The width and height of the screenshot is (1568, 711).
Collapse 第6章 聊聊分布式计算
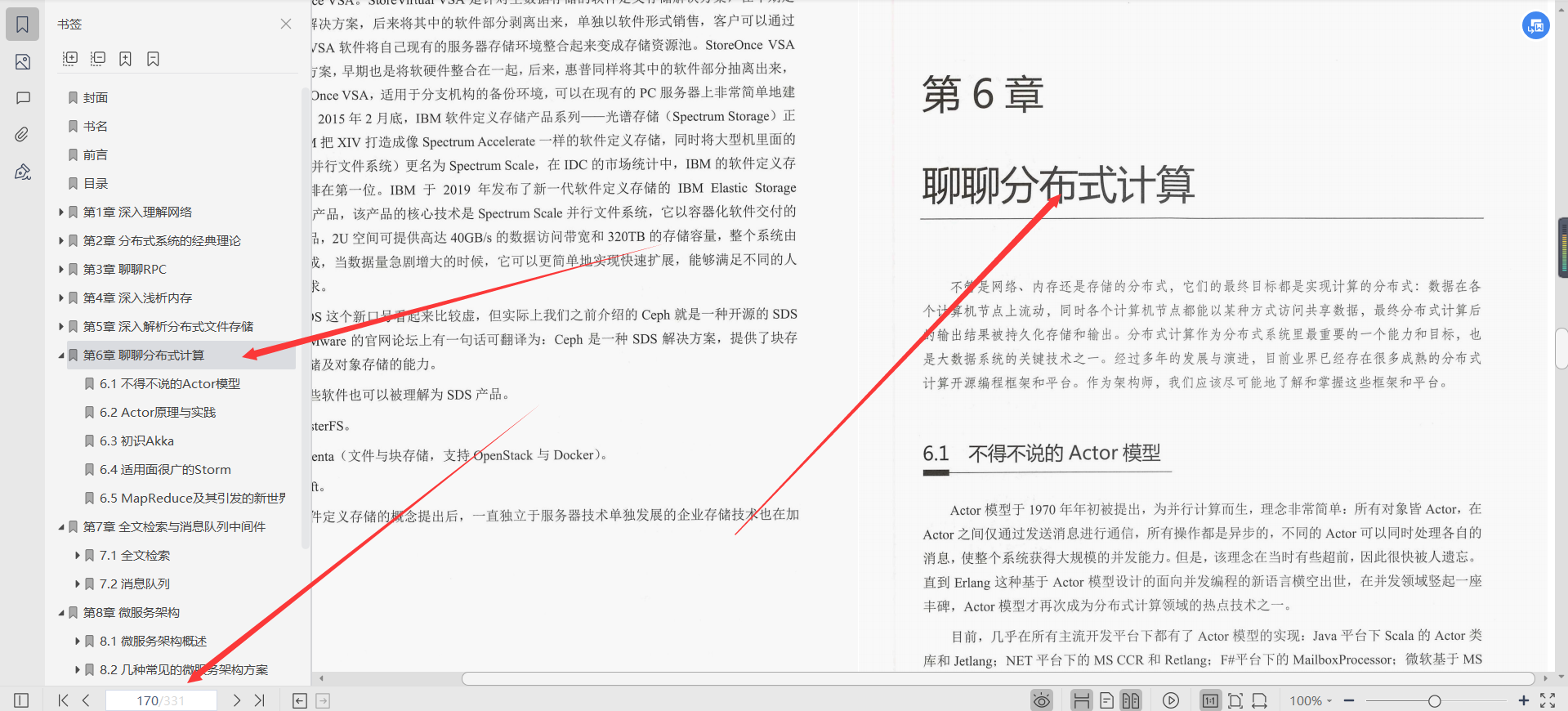[x=61, y=355]
